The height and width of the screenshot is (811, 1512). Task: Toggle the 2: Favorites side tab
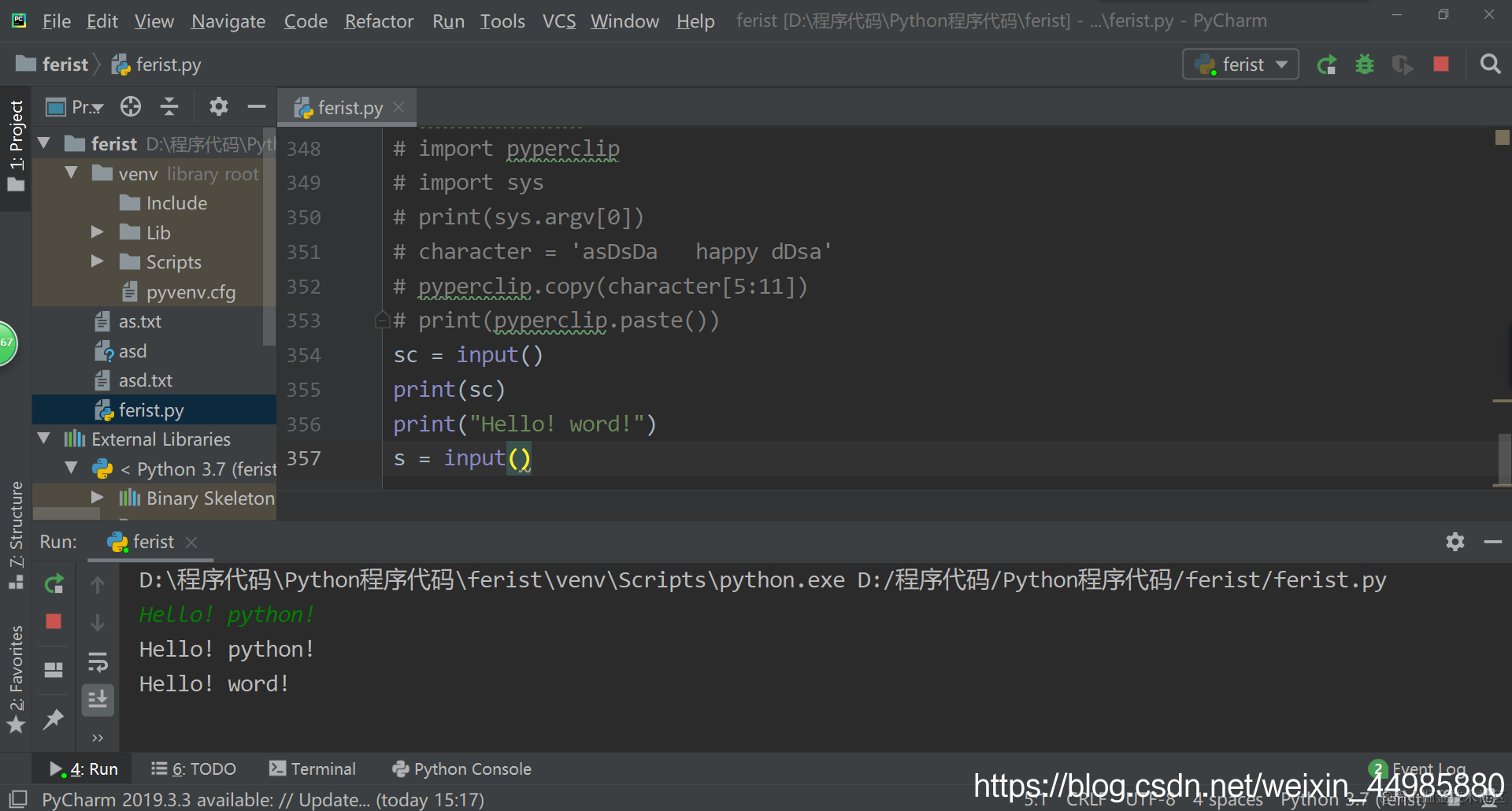click(x=16, y=678)
